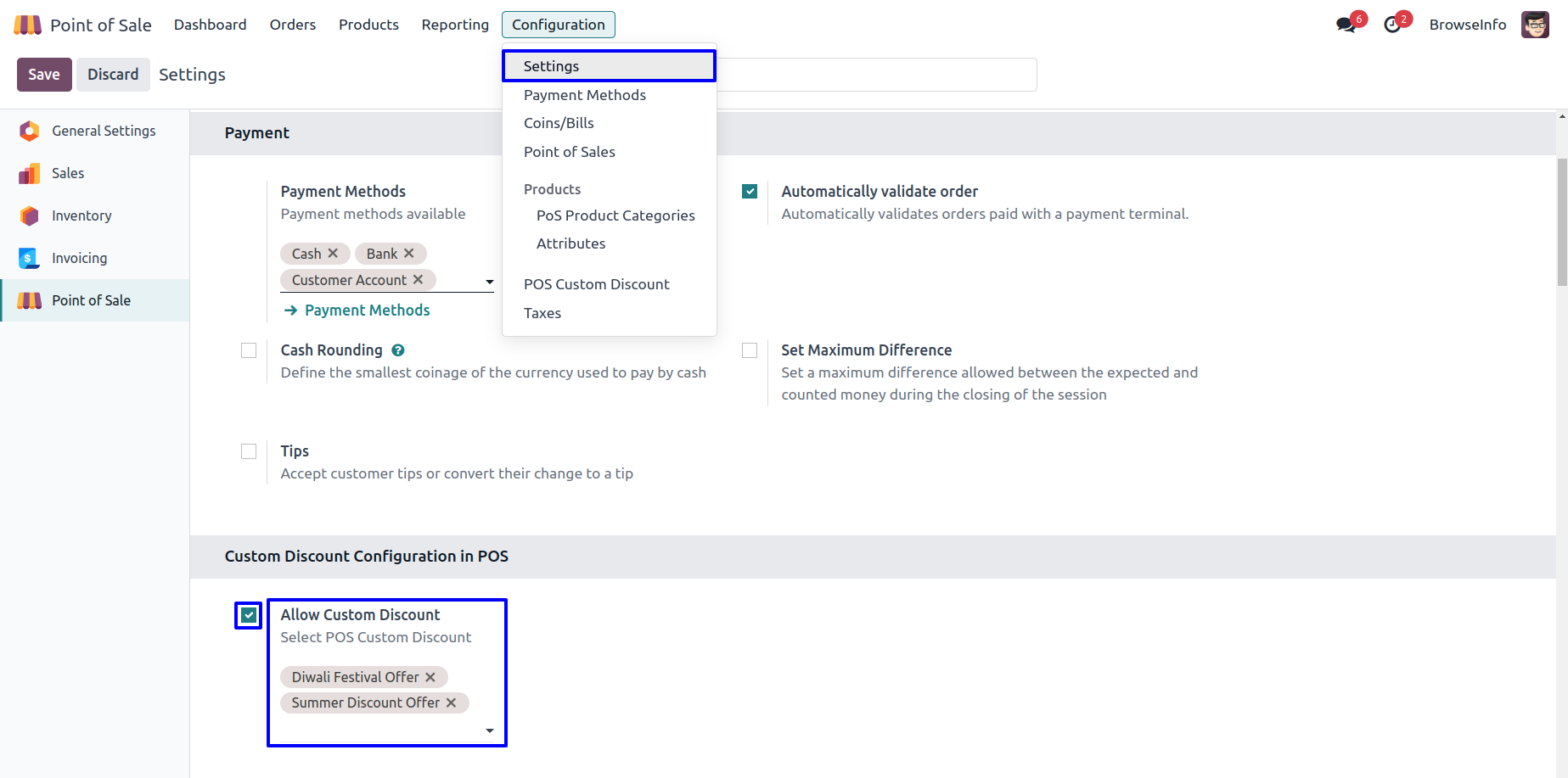1568x778 pixels.
Task: Expand the POS Custom Discount dropdown arrow
Action: pos(490,730)
